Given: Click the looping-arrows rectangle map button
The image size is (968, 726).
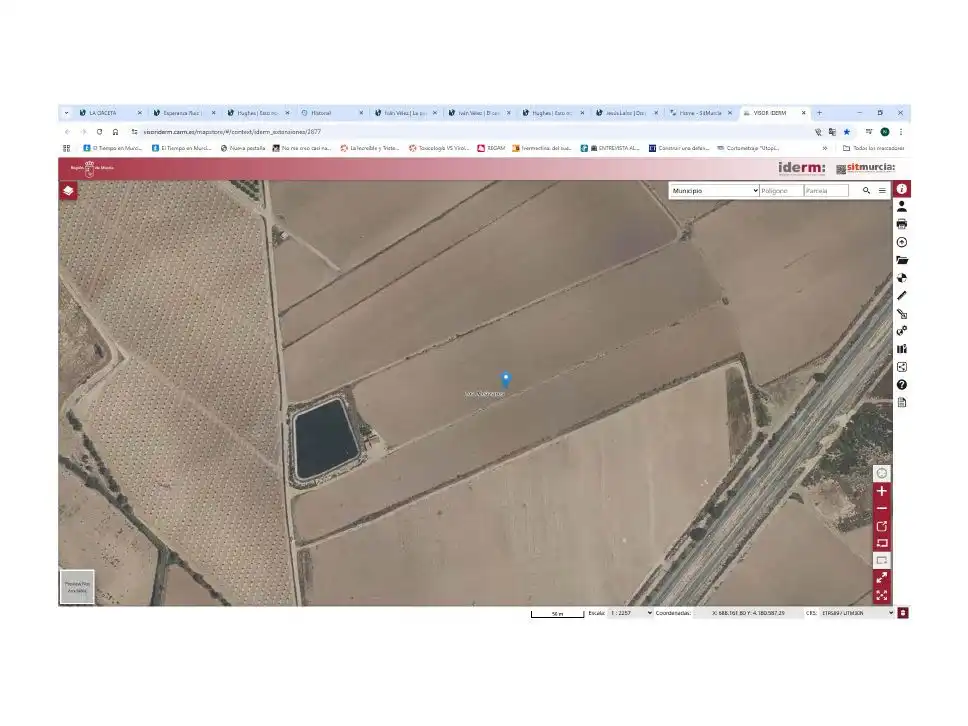Looking at the screenshot, I should [882, 543].
